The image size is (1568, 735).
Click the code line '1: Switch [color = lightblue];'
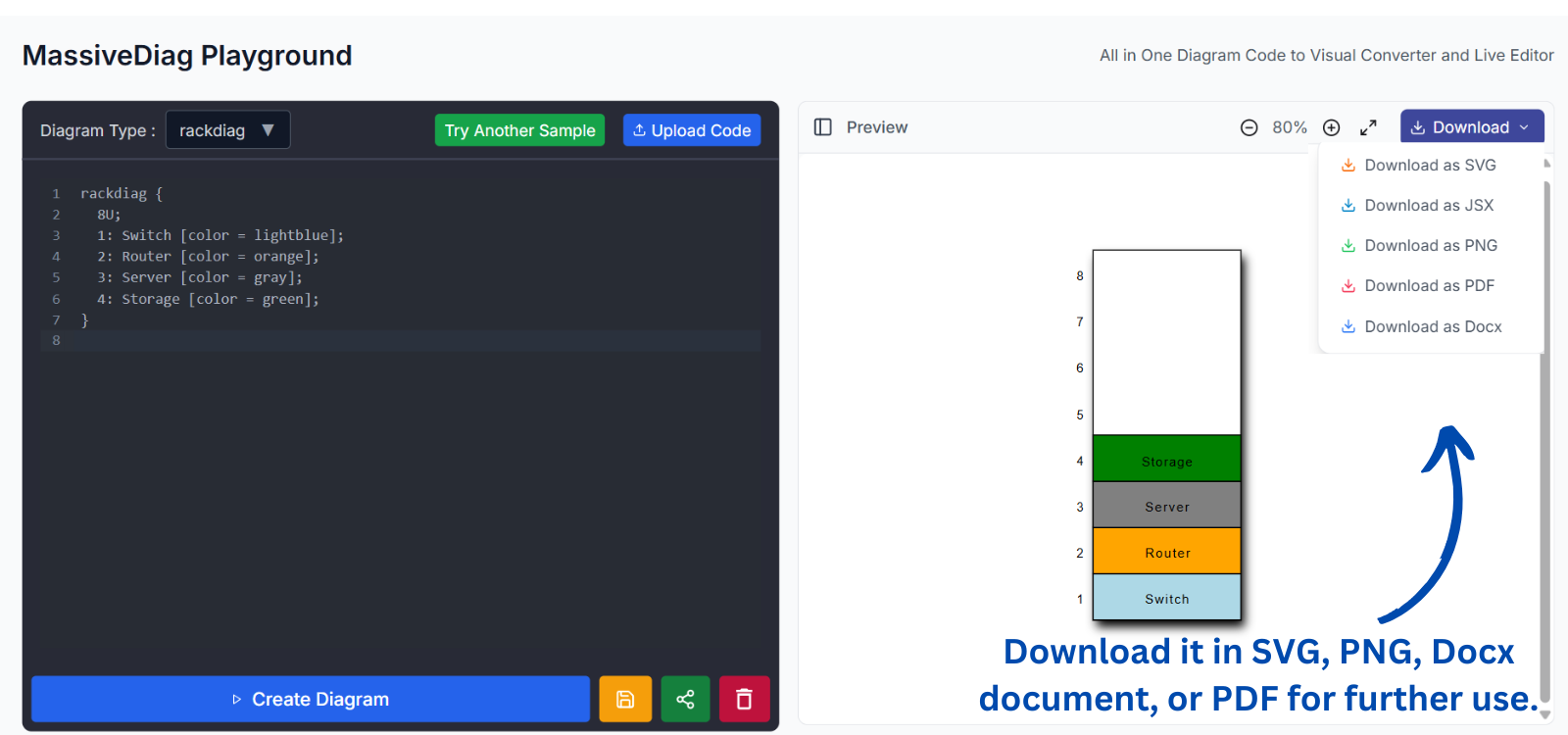point(220,235)
